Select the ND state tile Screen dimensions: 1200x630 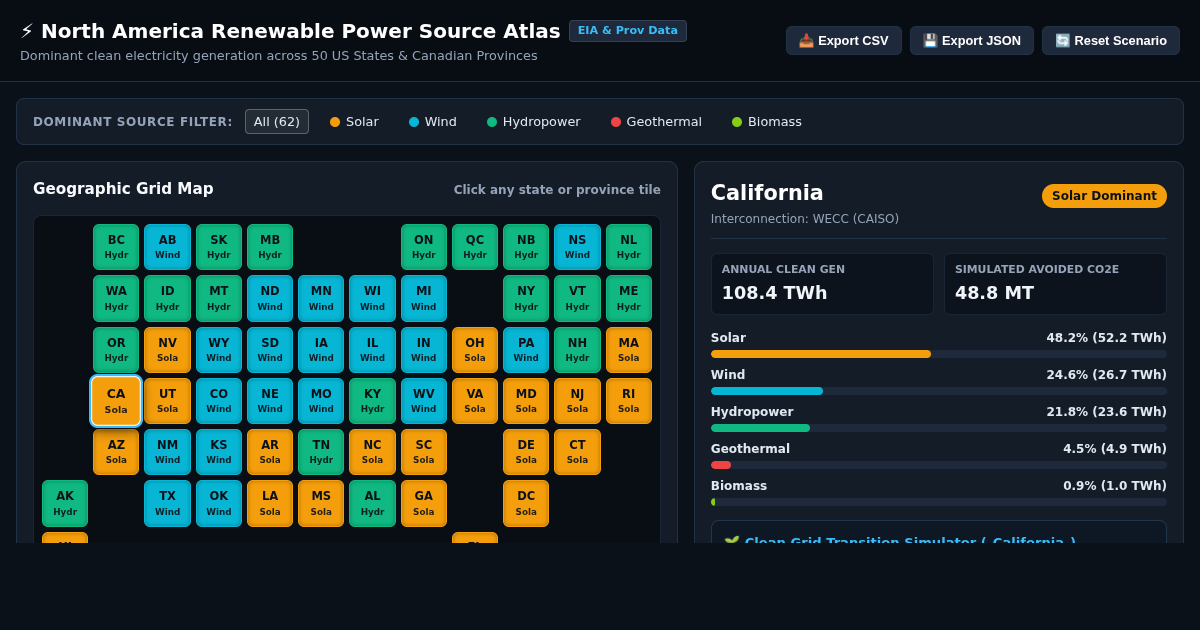(270, 298)
